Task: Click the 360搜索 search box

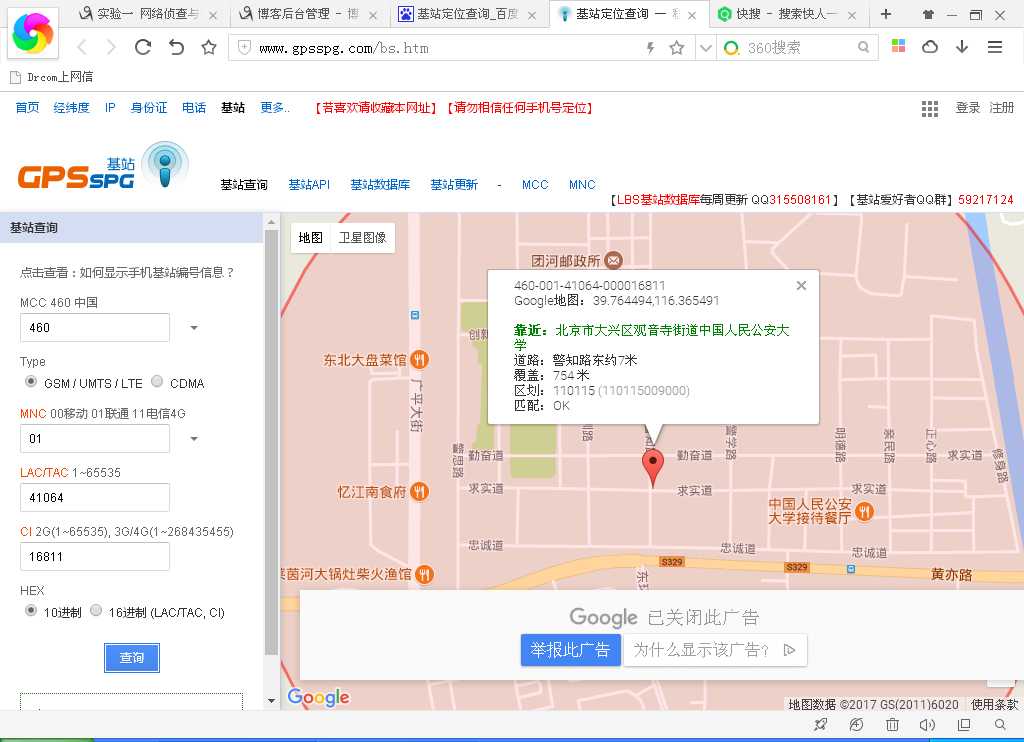Action: tap(799, 48)
